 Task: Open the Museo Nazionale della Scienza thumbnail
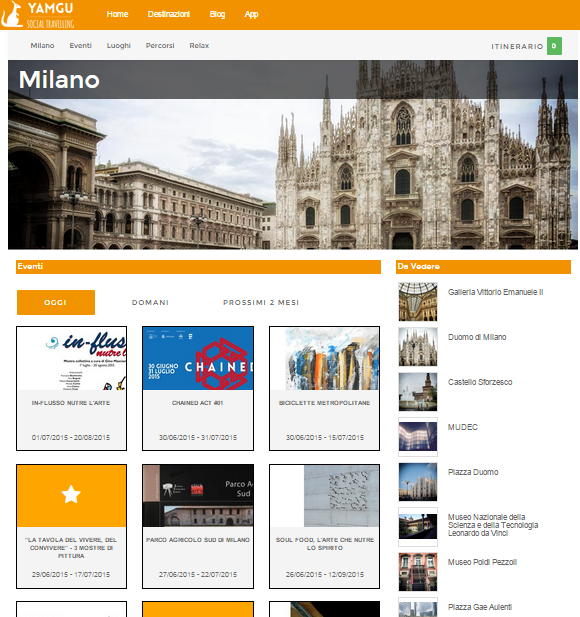pos(418,527)
